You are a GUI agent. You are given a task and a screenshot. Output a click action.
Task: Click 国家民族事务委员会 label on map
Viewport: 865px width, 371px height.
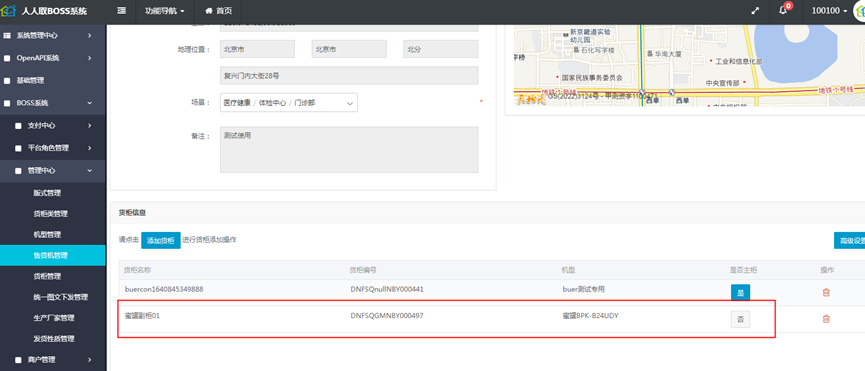click(x=592, y=78)
